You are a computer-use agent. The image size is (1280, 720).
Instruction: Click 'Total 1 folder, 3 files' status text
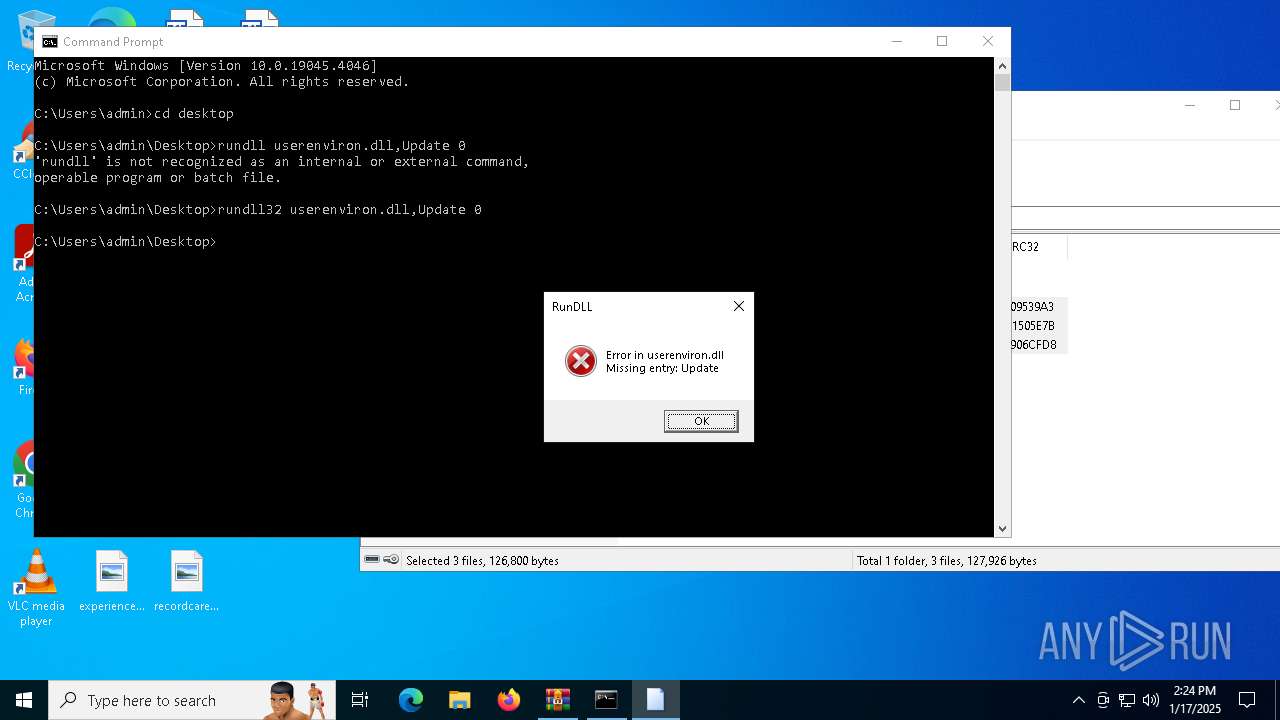(946, 561)
